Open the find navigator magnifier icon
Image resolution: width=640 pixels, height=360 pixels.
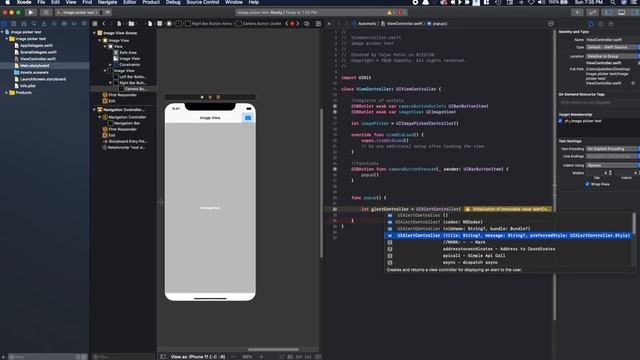coord(34,24)
